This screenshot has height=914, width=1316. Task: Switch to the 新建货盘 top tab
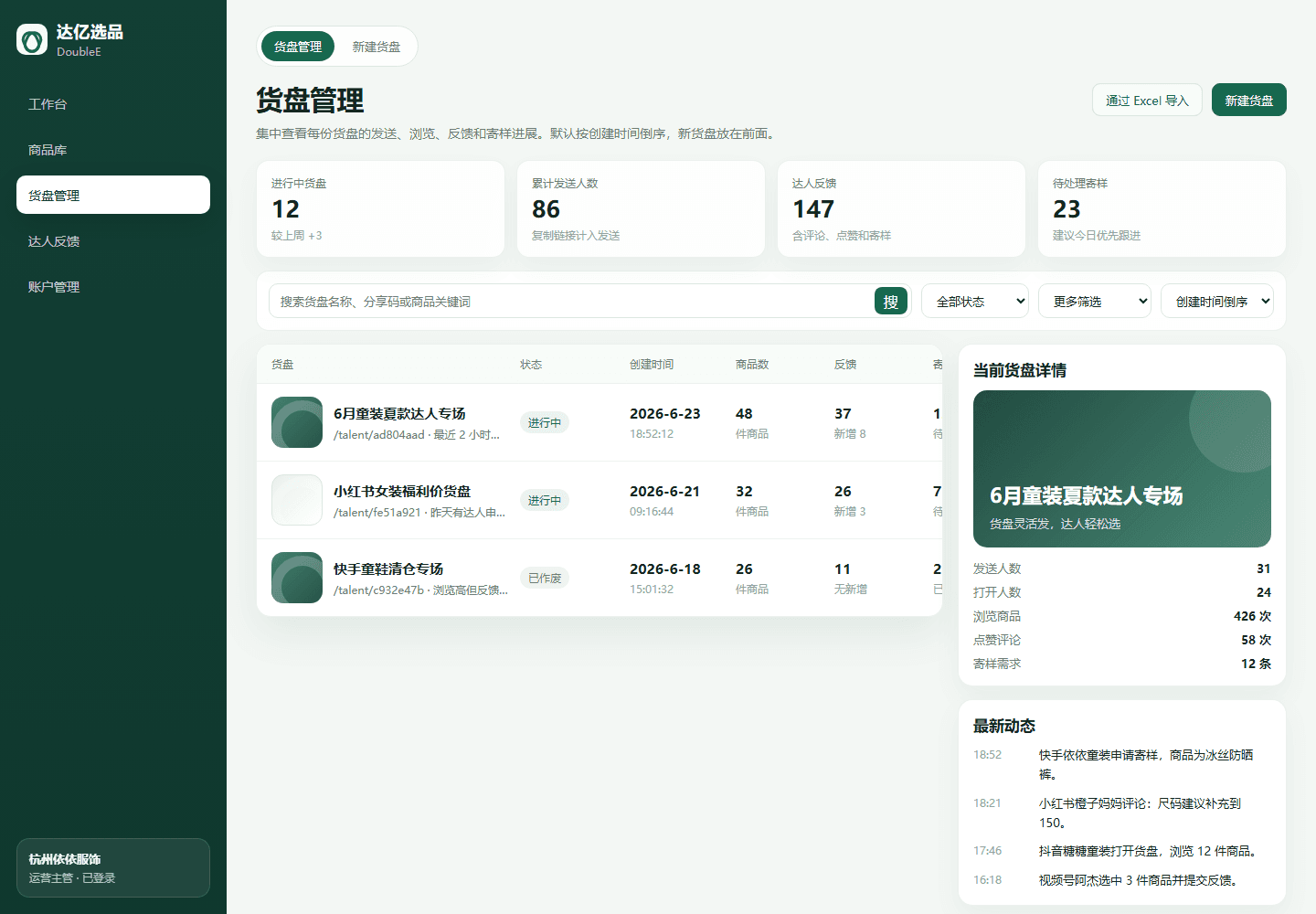[377, 47]
